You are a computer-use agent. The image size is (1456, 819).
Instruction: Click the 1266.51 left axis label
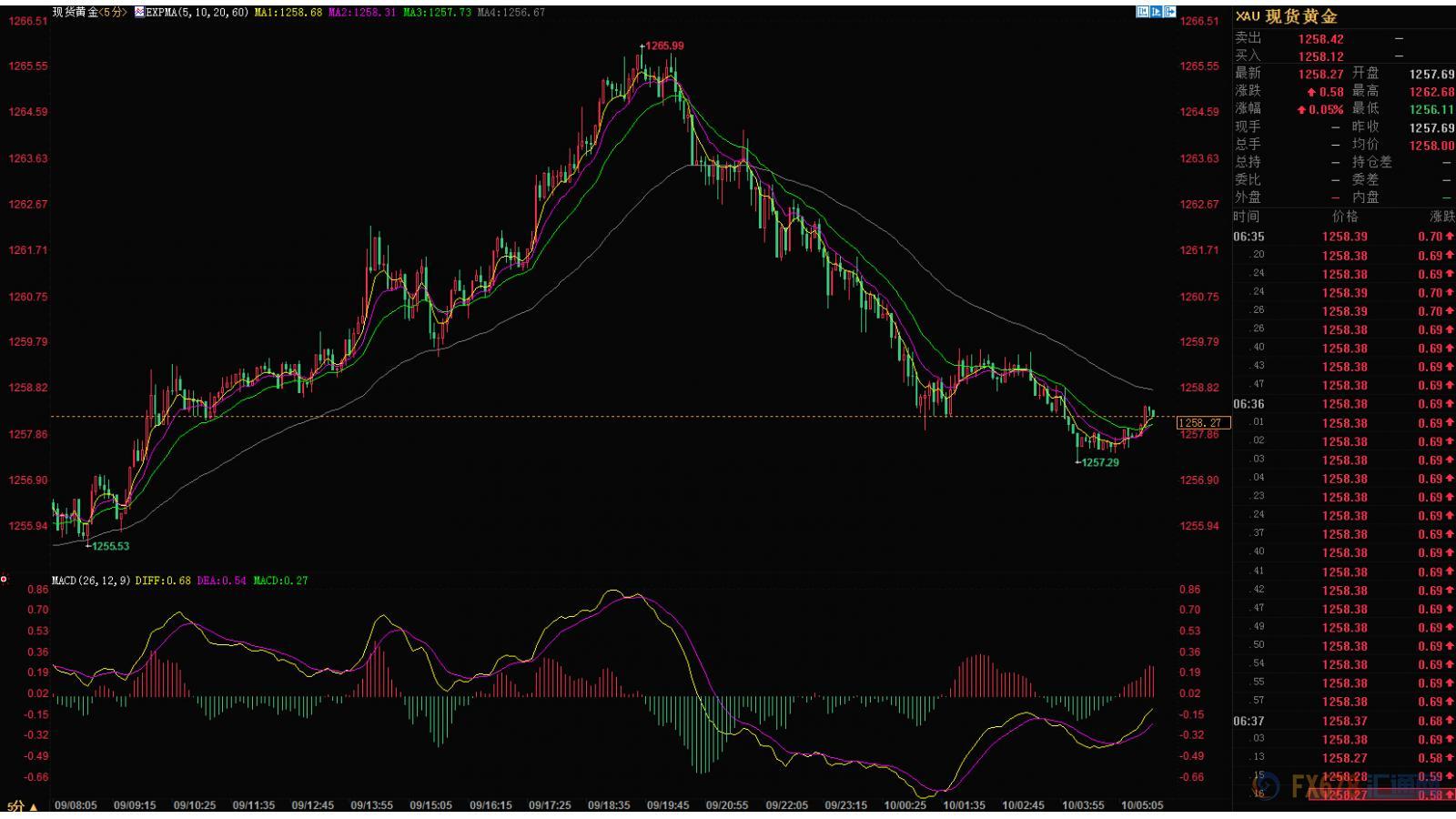(27, 21)
